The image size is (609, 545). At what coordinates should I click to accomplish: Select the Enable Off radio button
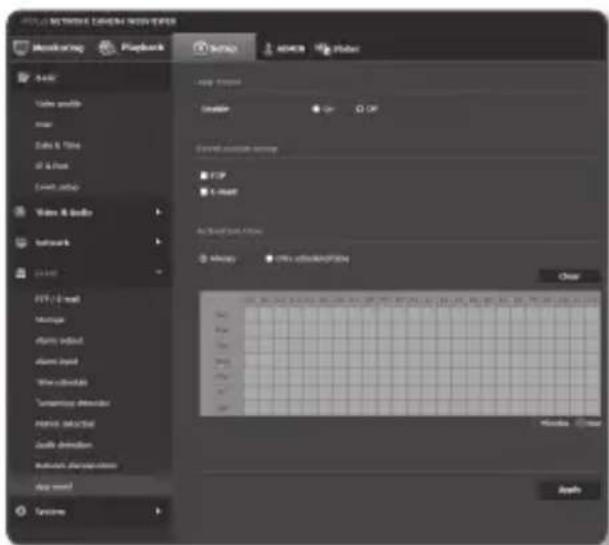click(359, 109)
